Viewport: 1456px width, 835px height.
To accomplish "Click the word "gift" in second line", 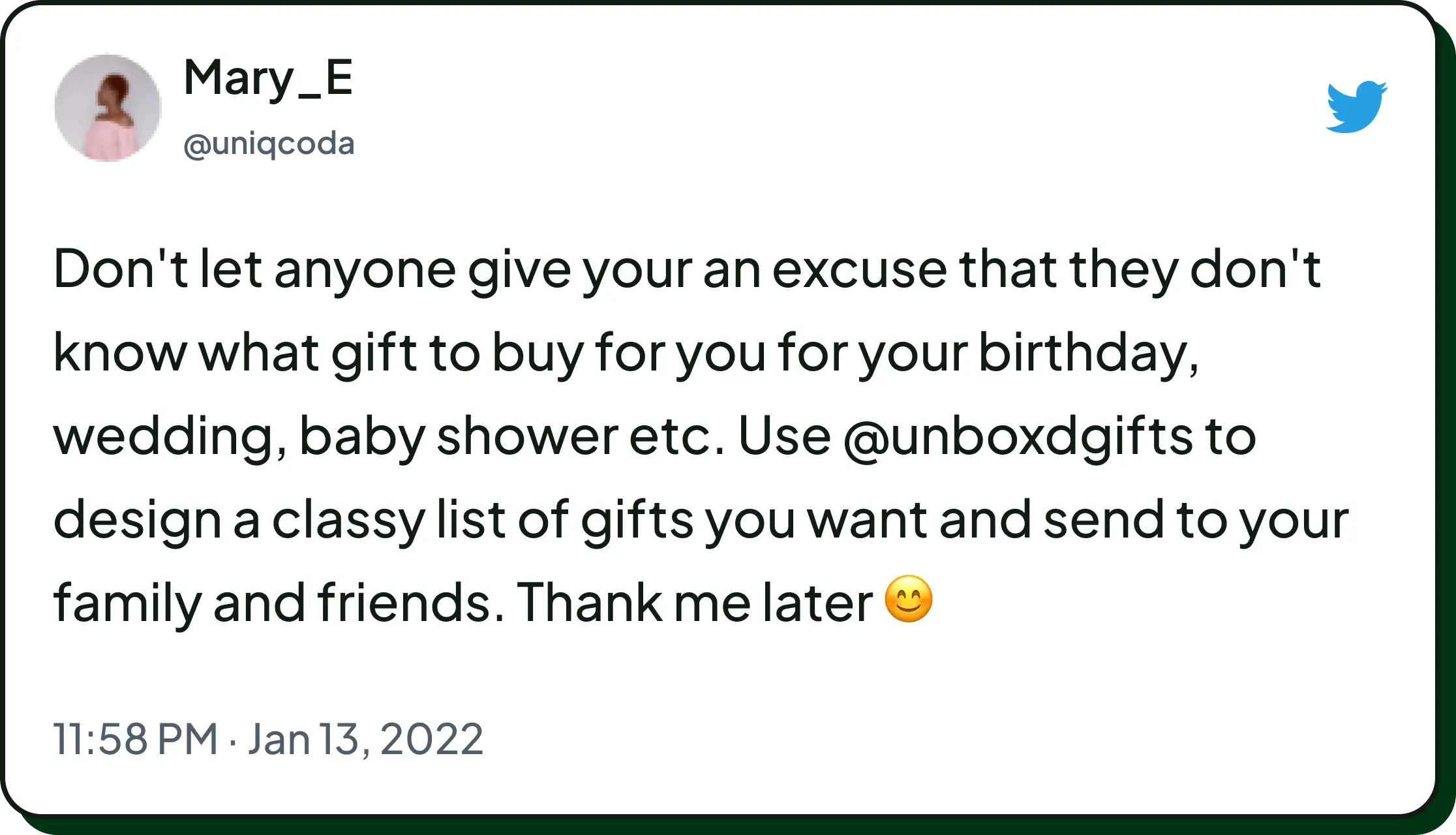I will (x=374, y=354).
